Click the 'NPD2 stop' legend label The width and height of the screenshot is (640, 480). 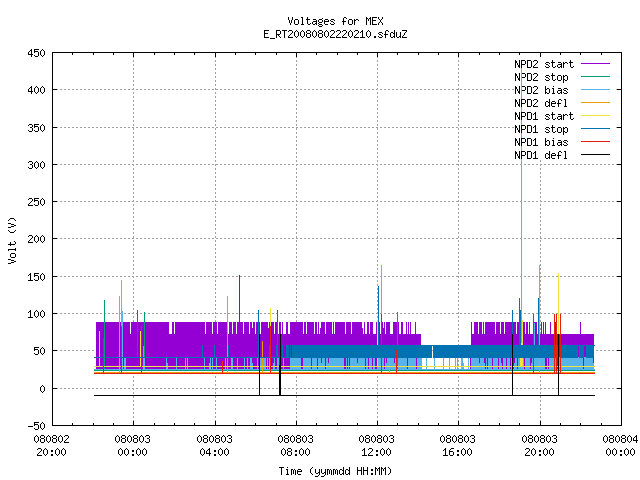click(541, 77)
